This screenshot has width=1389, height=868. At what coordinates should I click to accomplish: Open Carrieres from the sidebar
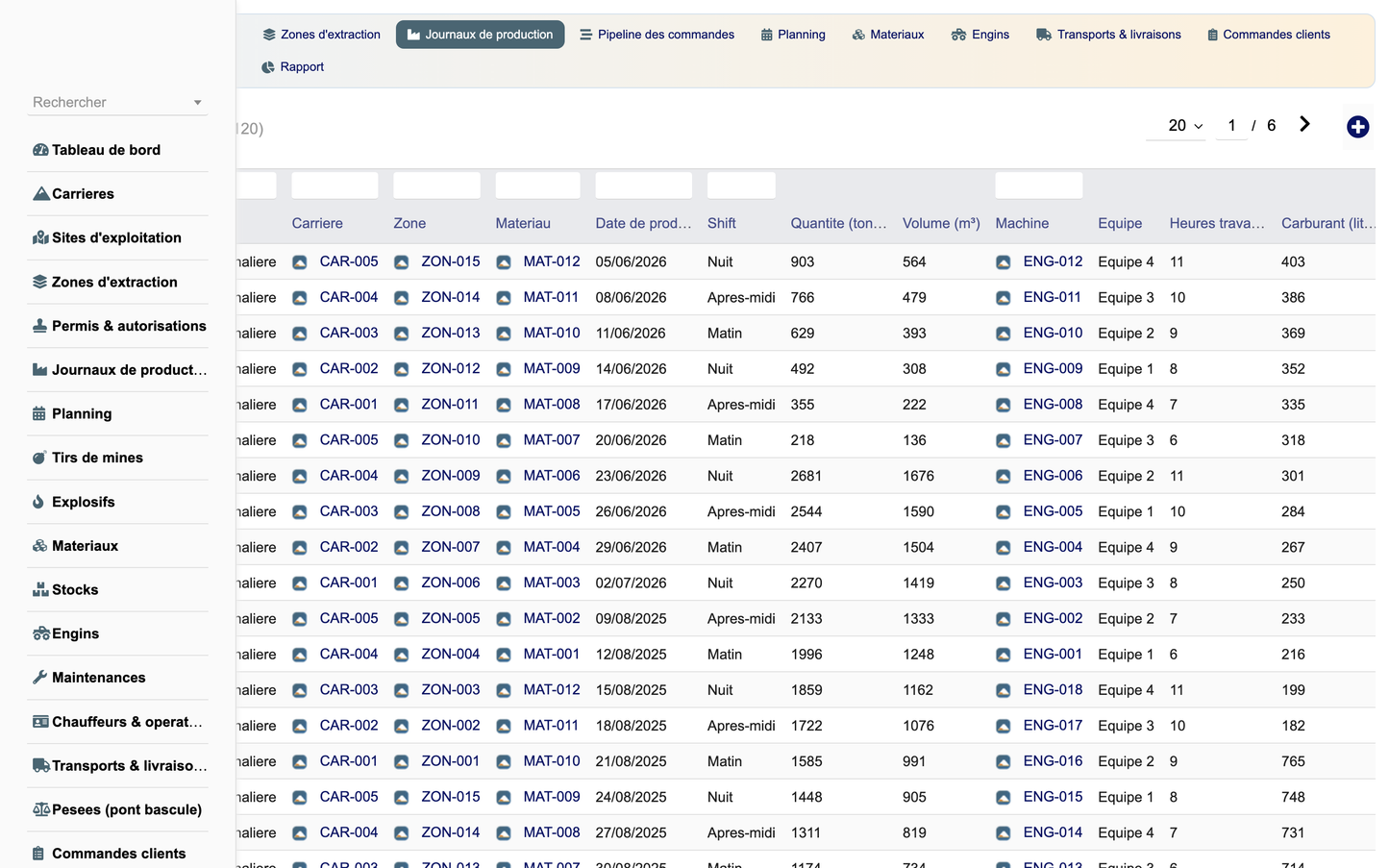click(x=117, y=194)
